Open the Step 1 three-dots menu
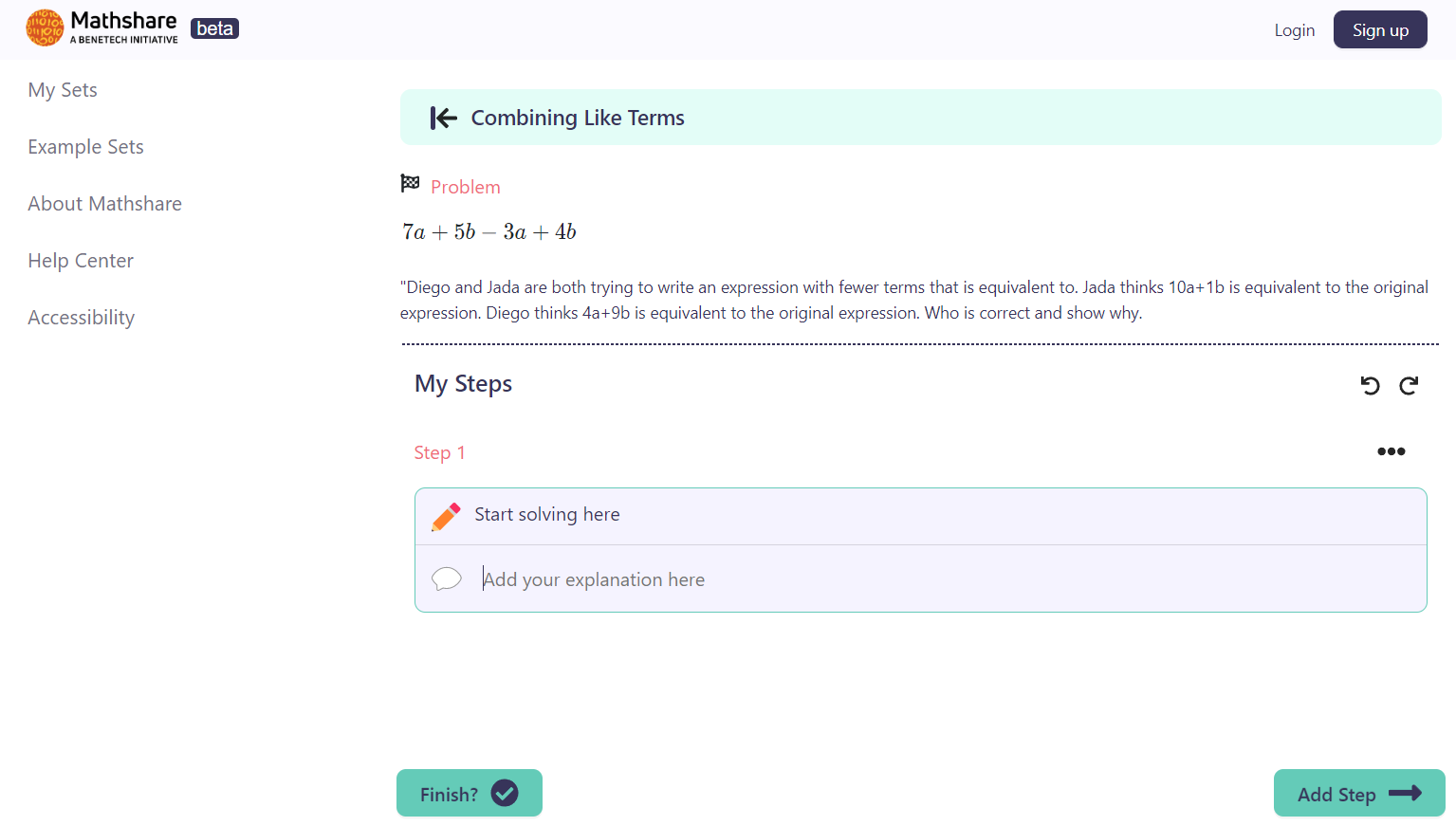The image size is (1456, 826). click(1391, 451)
